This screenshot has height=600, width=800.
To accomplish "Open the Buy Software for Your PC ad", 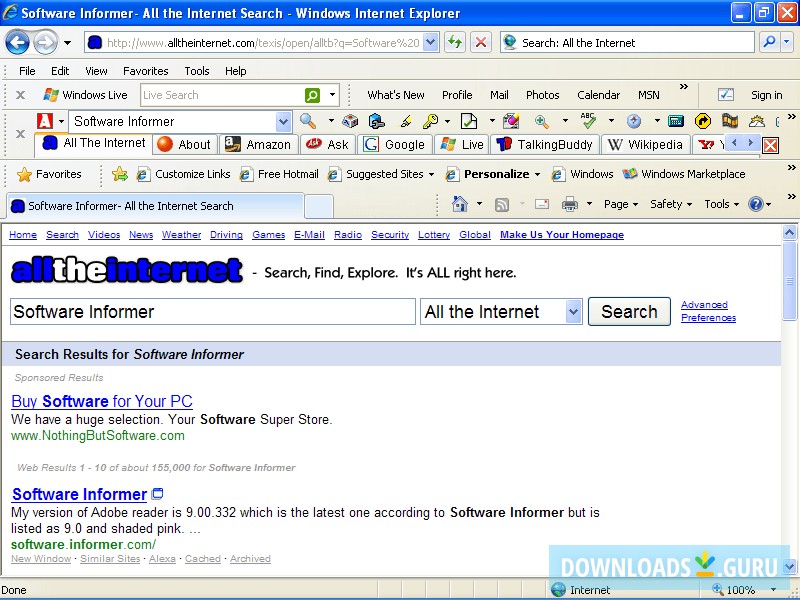I will (102, 402).
